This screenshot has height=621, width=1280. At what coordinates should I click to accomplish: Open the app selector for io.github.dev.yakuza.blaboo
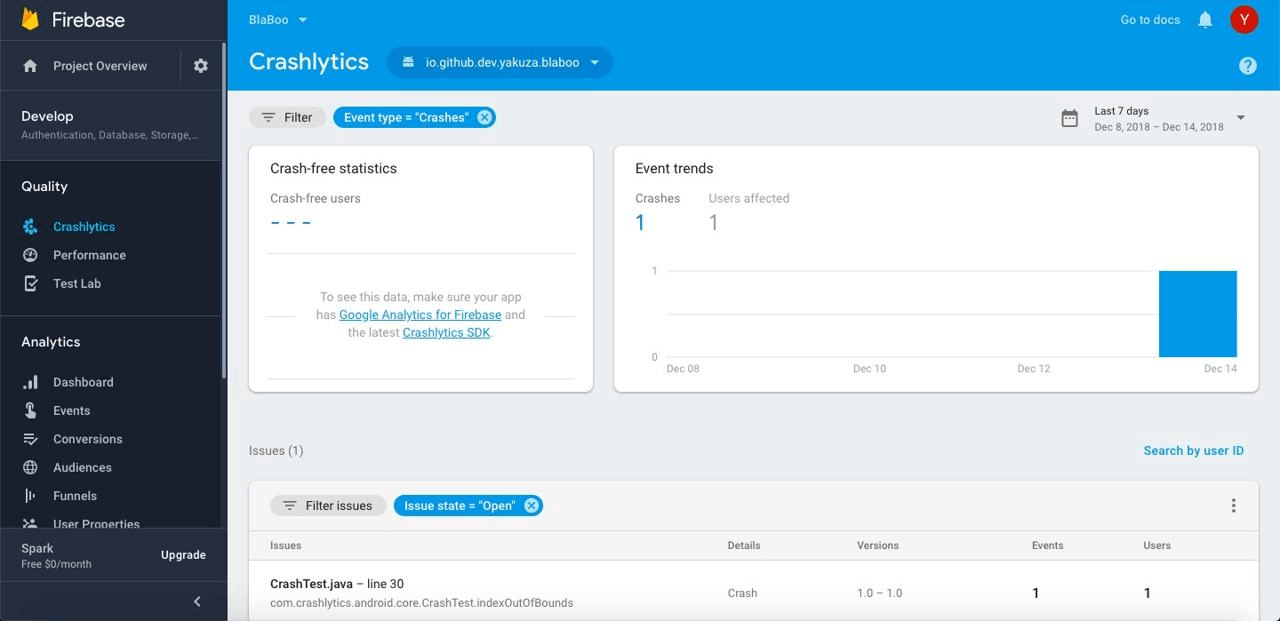(x=500, y=61)
